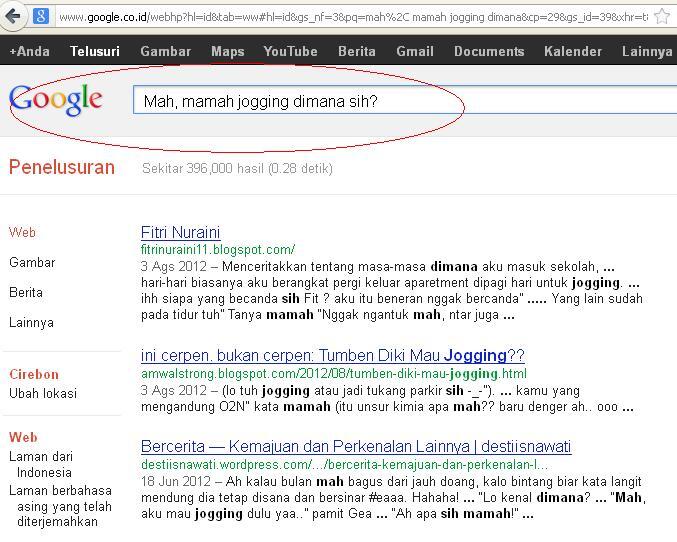Click the Sekitar 396,000 hasil text

237,168
